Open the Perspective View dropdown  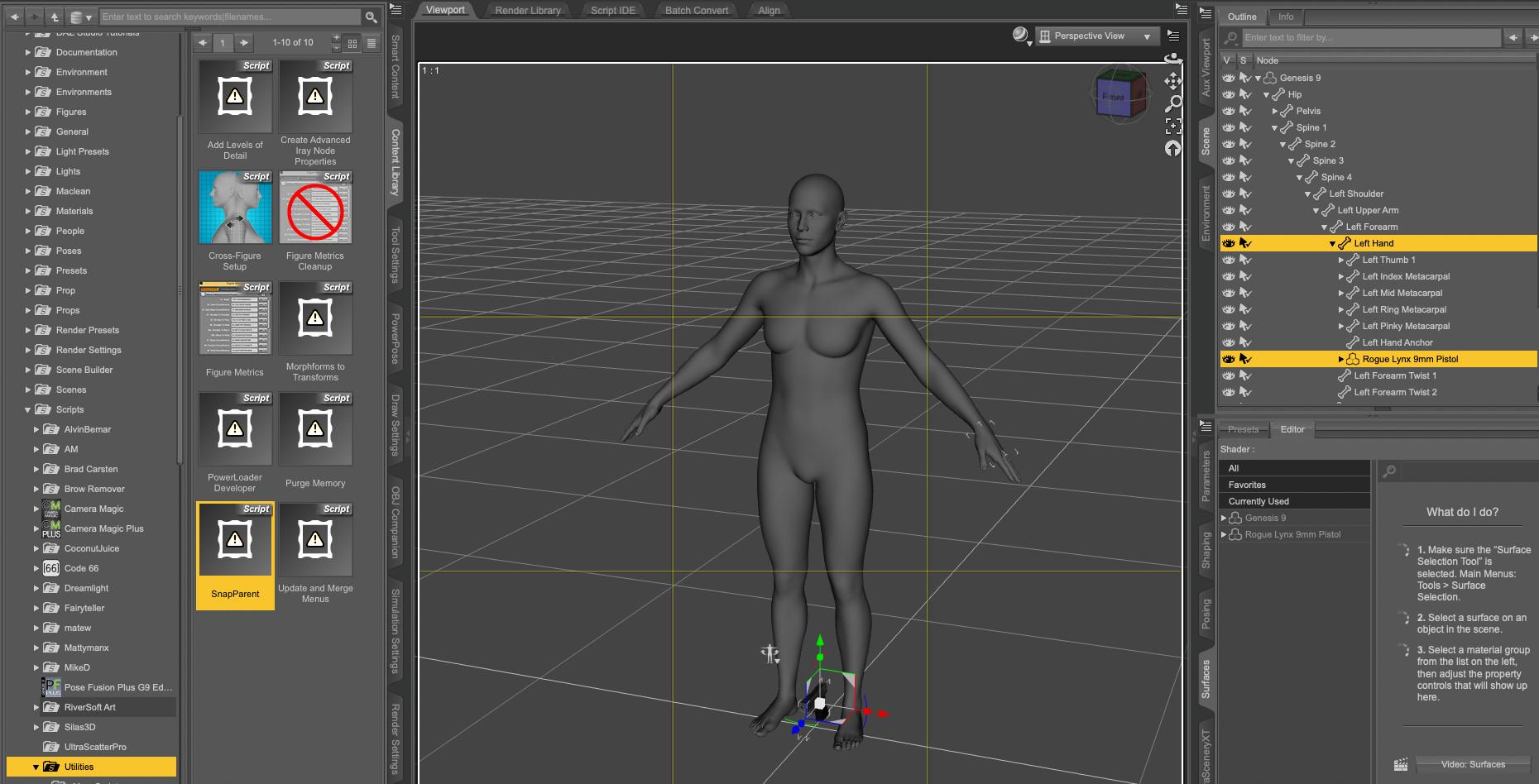coord(1096,36)
